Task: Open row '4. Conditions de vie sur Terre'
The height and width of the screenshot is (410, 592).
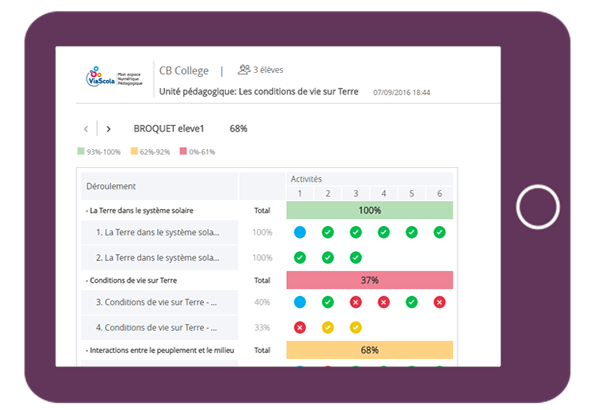Action: point(159,328)
